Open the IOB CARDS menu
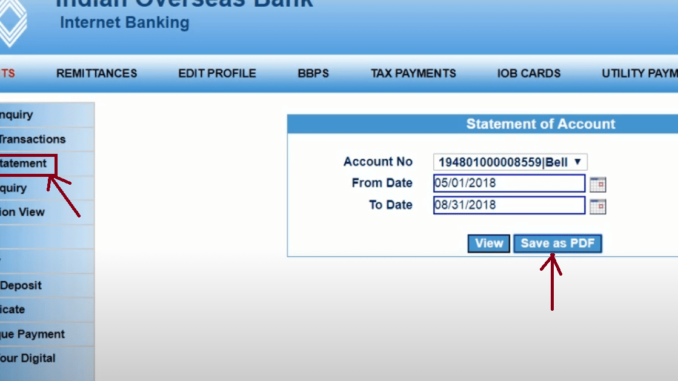678x381 pixels. pos(528,74)
